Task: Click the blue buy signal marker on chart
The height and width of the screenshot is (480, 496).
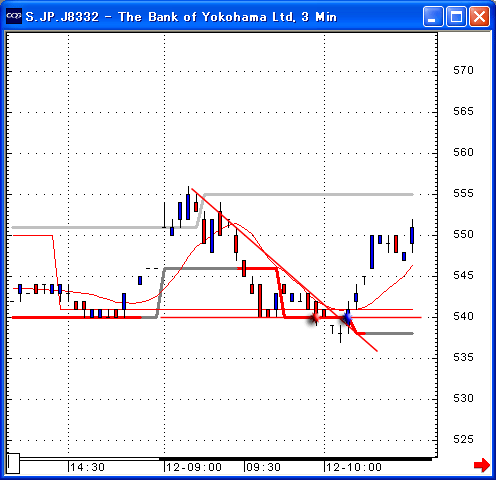Action: point(347,318)
